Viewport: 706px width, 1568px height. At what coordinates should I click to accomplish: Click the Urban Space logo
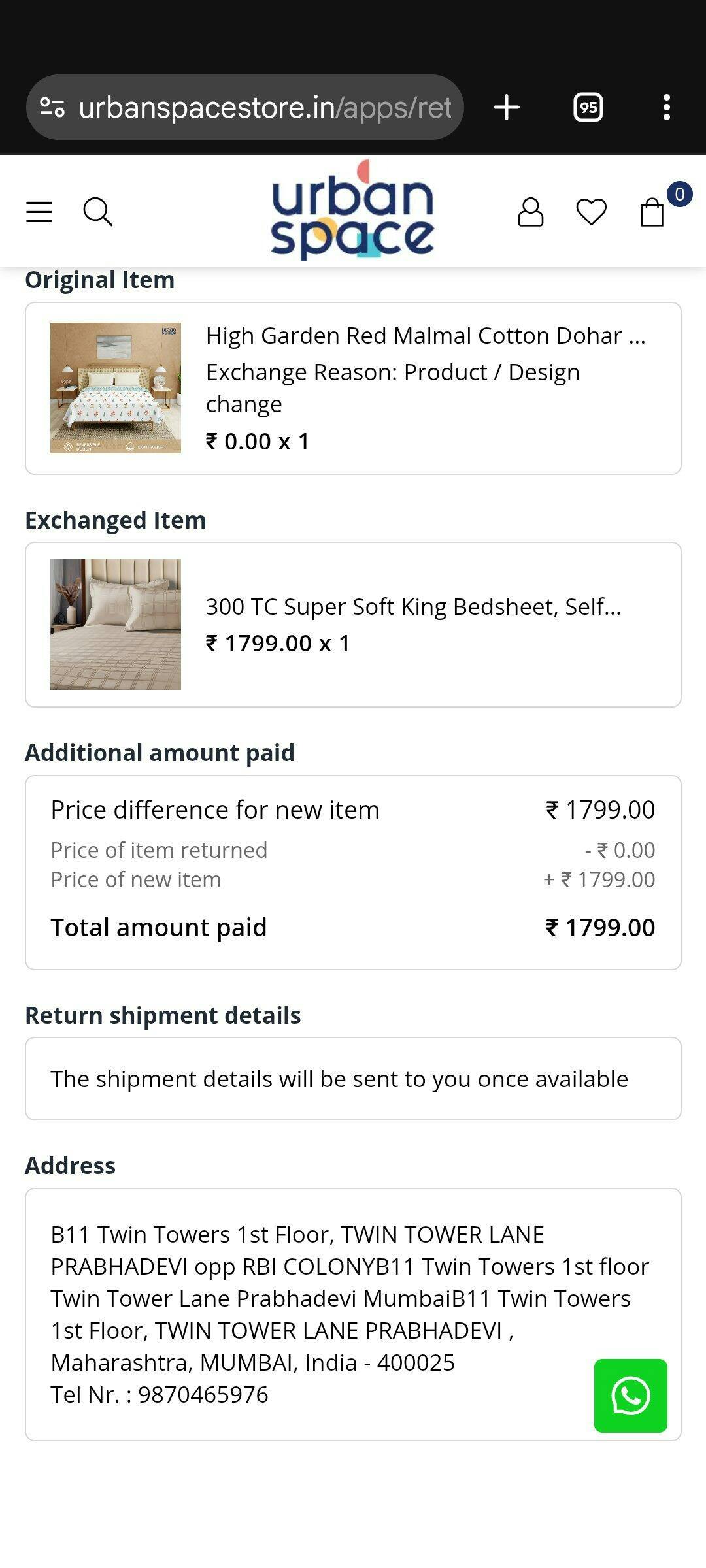click(x=352, y=210)
